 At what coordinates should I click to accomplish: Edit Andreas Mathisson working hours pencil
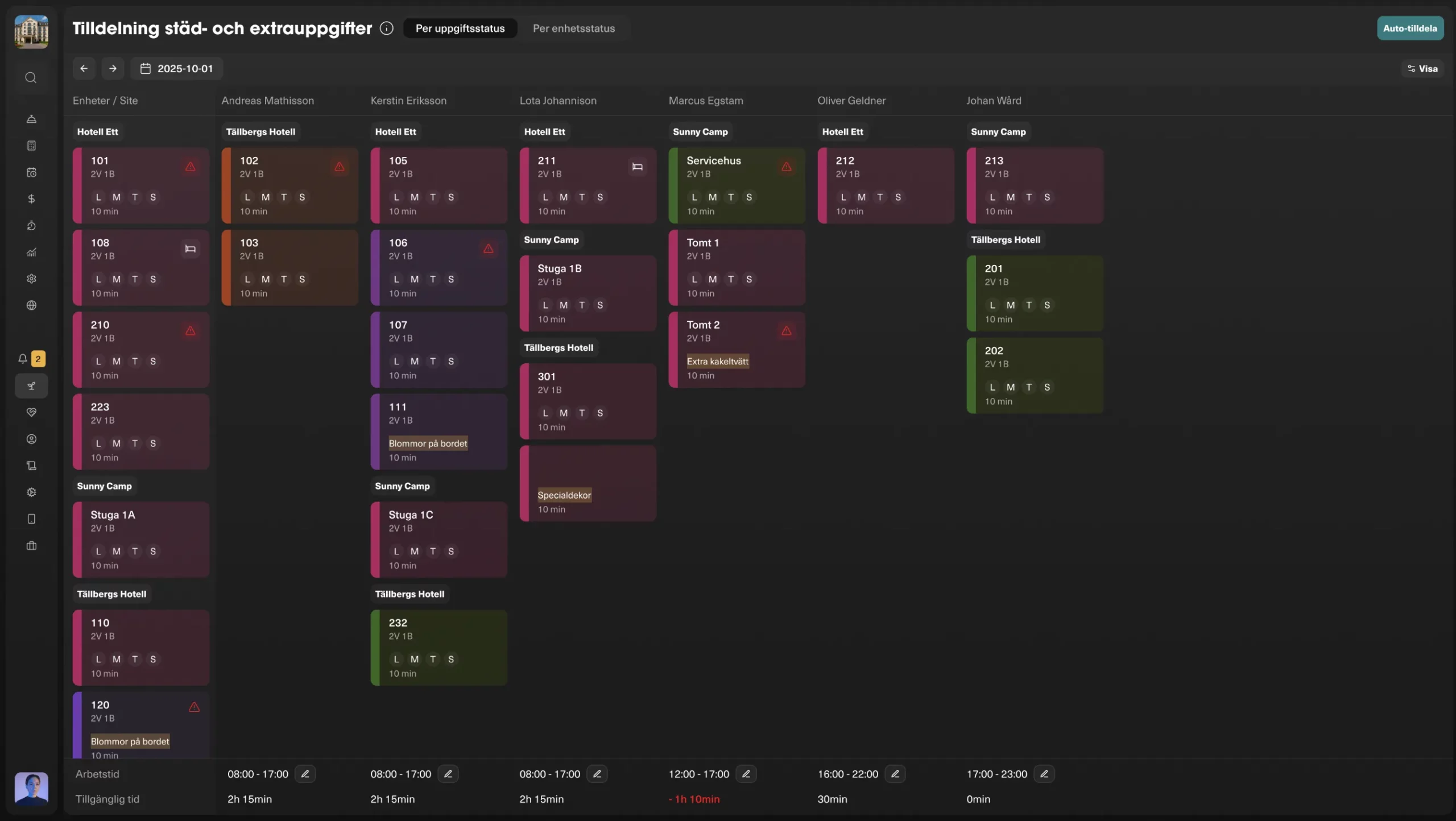coord(305,774)
